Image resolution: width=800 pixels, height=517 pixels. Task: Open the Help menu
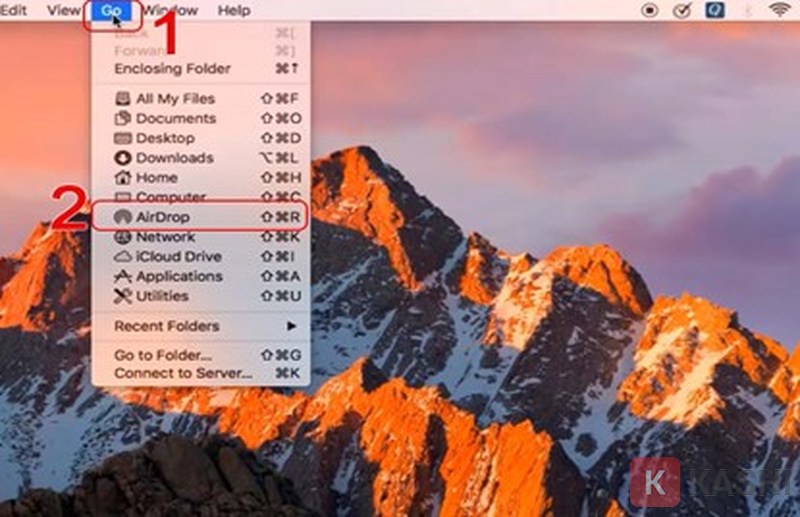(234, 10)
